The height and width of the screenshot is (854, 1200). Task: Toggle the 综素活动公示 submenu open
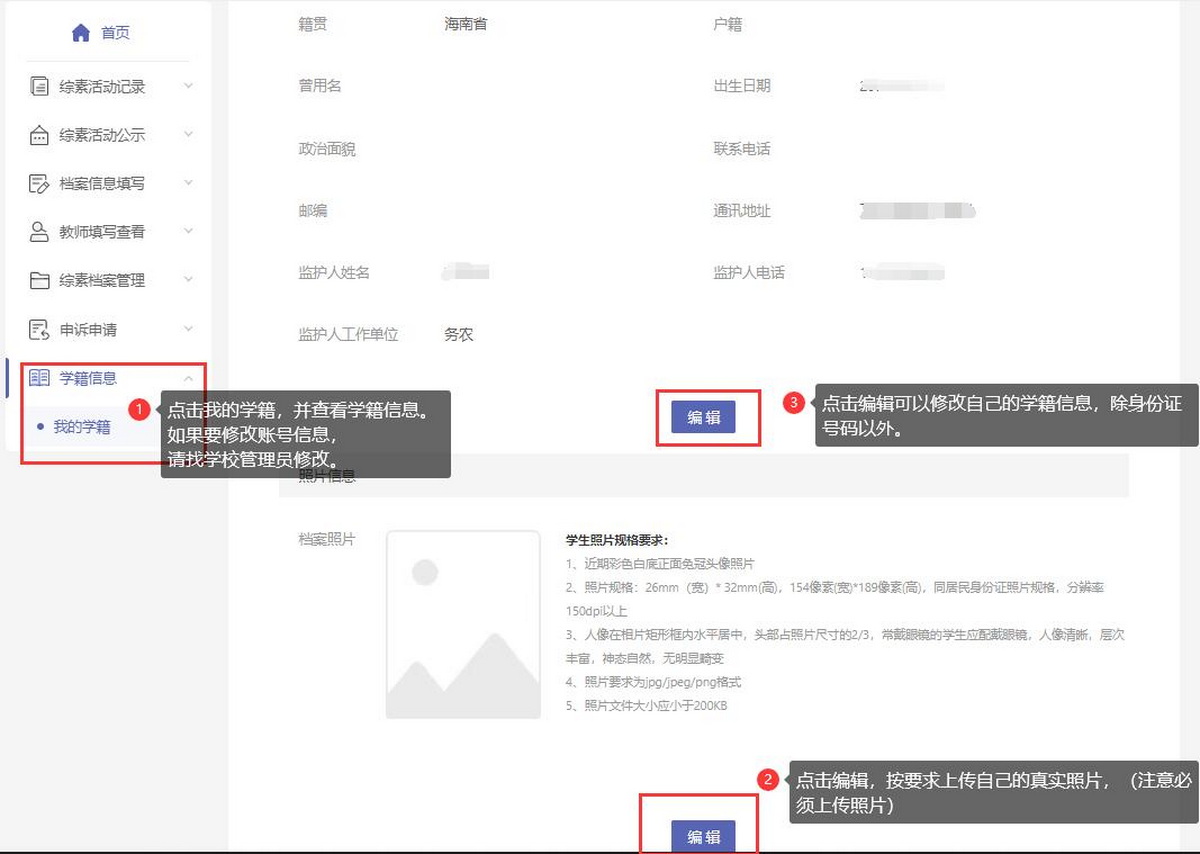188,135
